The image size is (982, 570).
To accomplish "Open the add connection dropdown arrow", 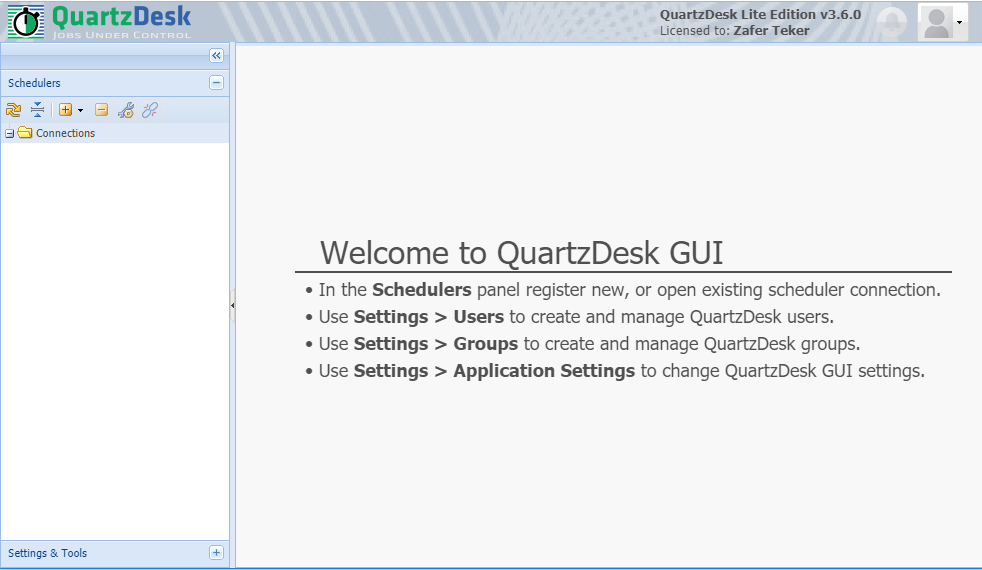I will 80,111.
